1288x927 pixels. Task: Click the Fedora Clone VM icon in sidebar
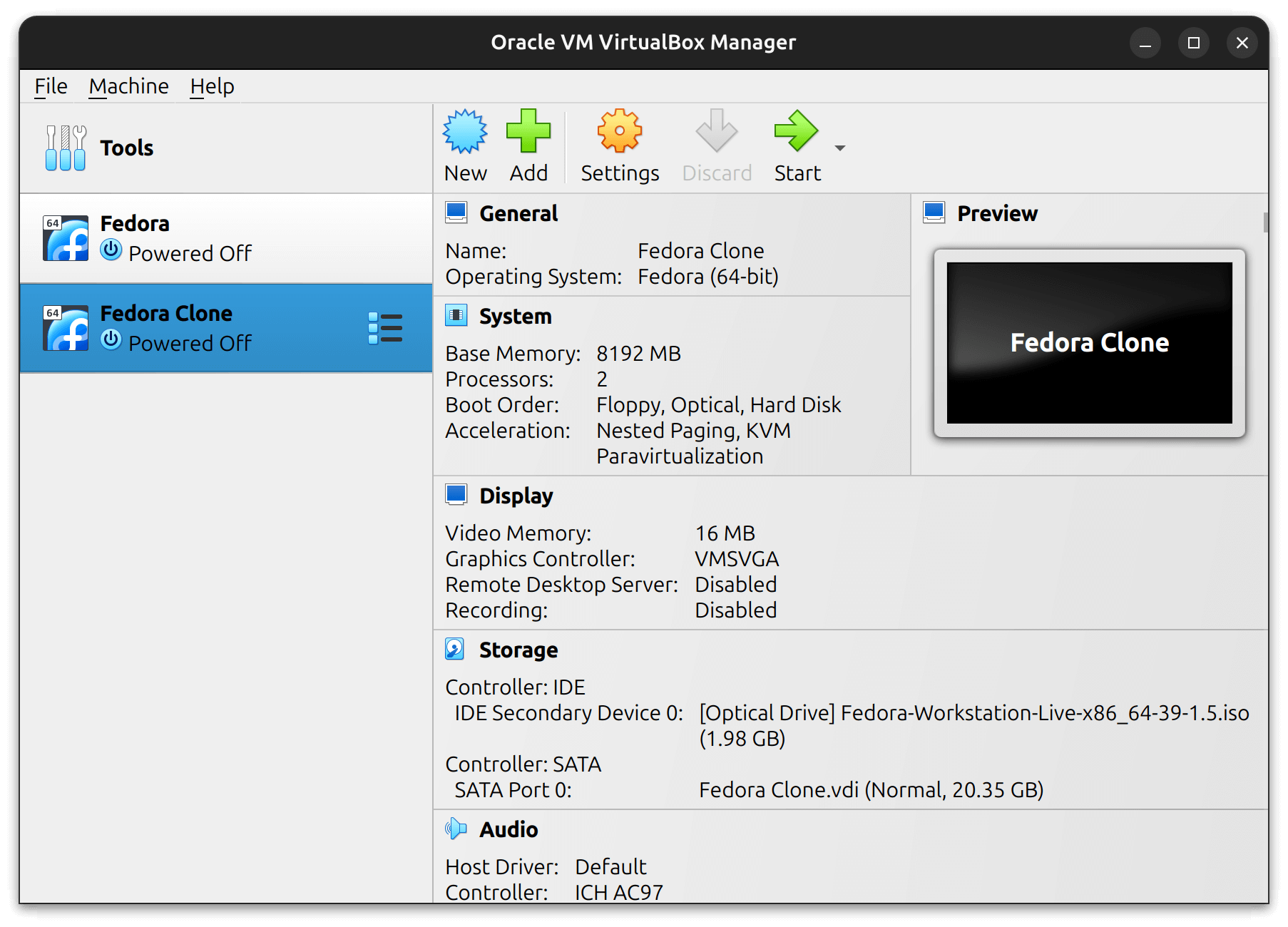pyautogui.click(x=64, y=327)
